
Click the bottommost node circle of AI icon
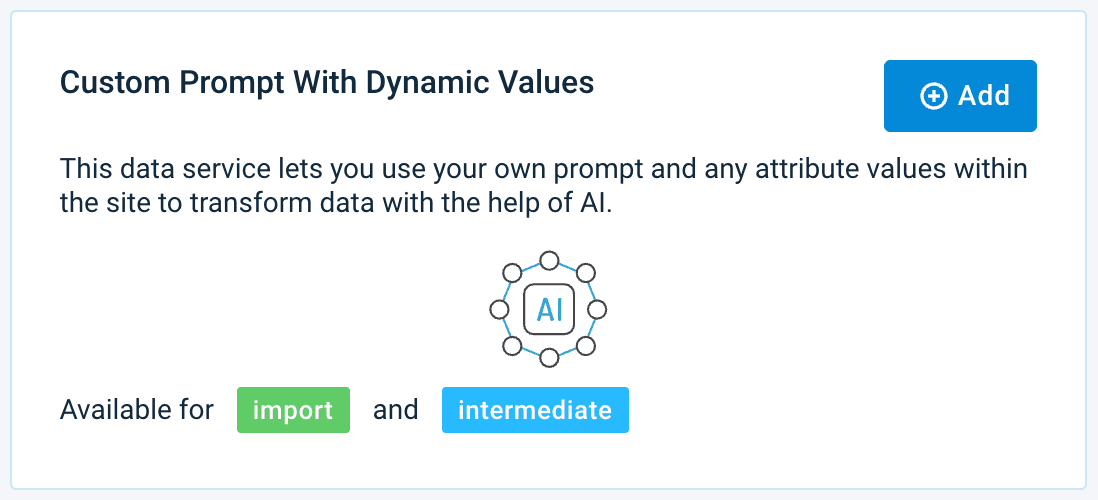click(x=549, y=357)
